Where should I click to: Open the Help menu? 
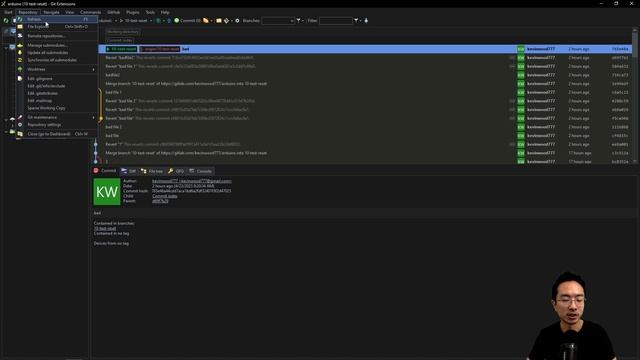[165, 12]
